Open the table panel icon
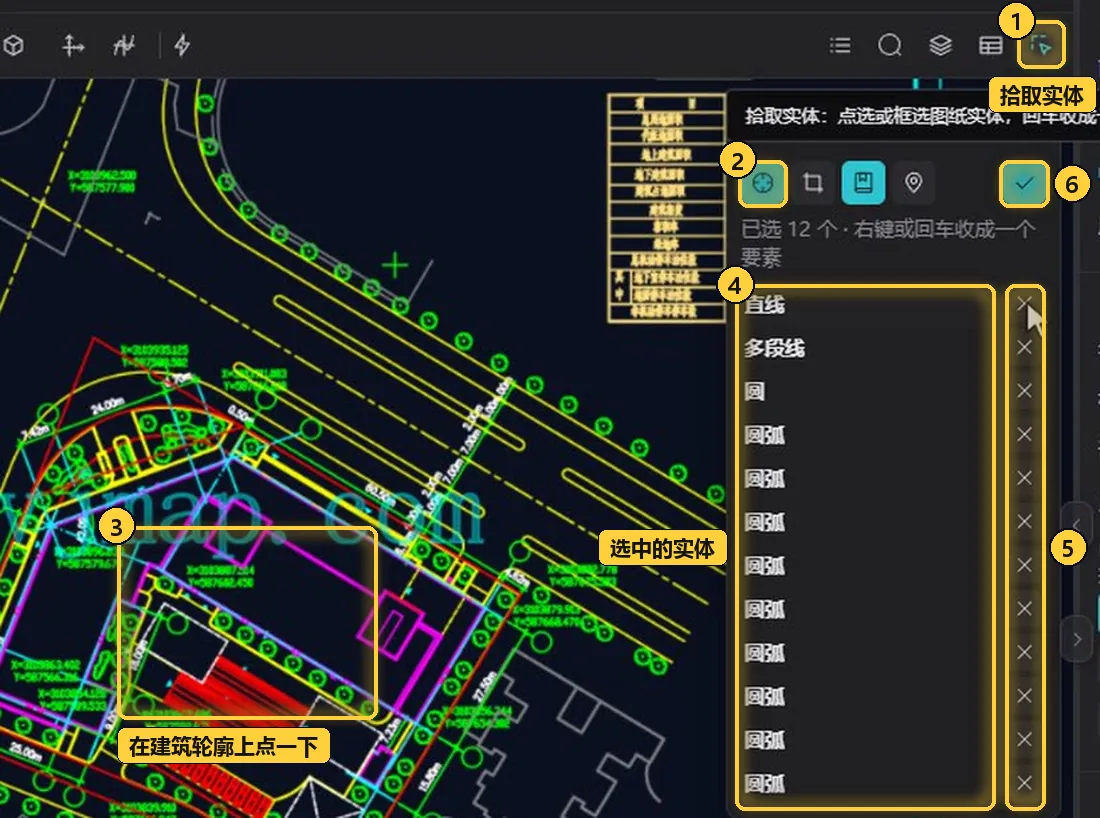 (x=991, y=46)
